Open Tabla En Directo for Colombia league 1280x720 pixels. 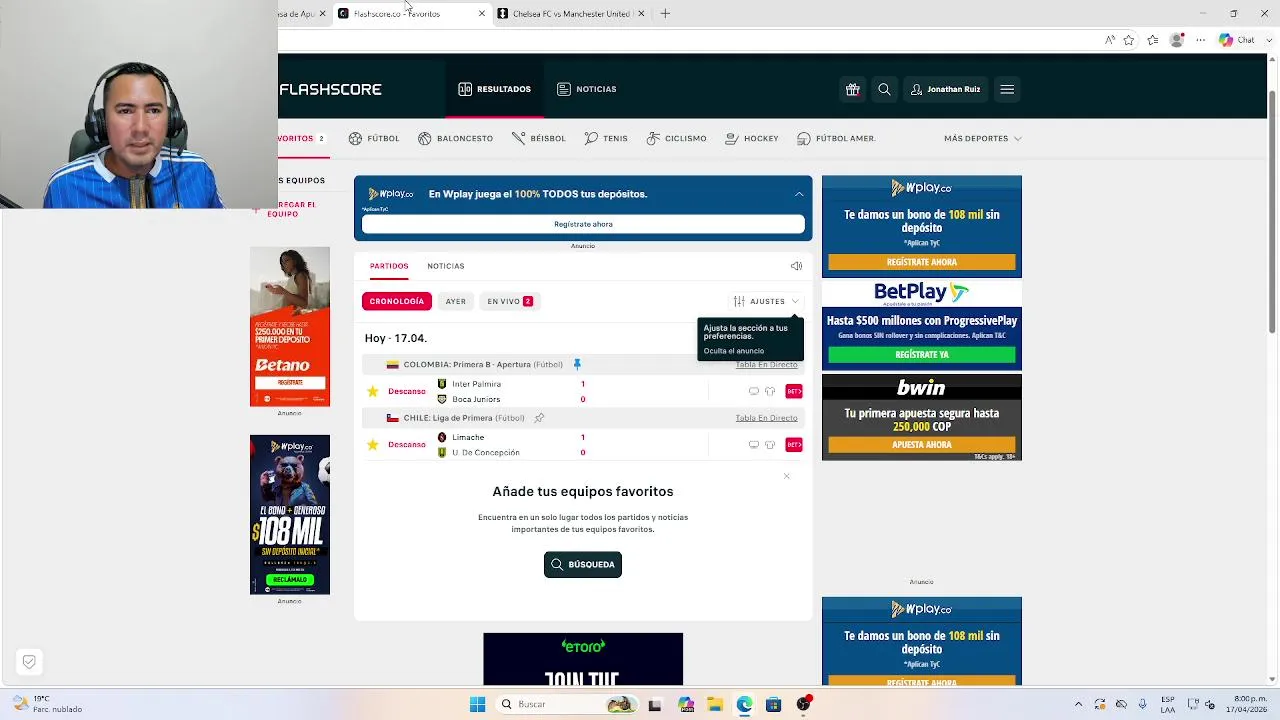coord(766,365)
